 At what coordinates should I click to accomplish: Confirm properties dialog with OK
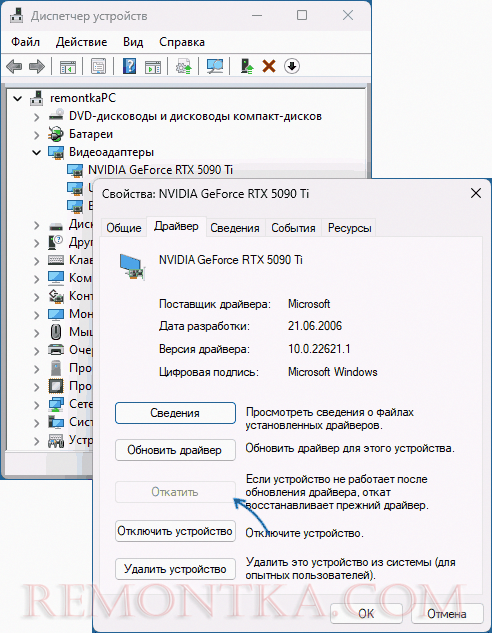click(366, 614)
